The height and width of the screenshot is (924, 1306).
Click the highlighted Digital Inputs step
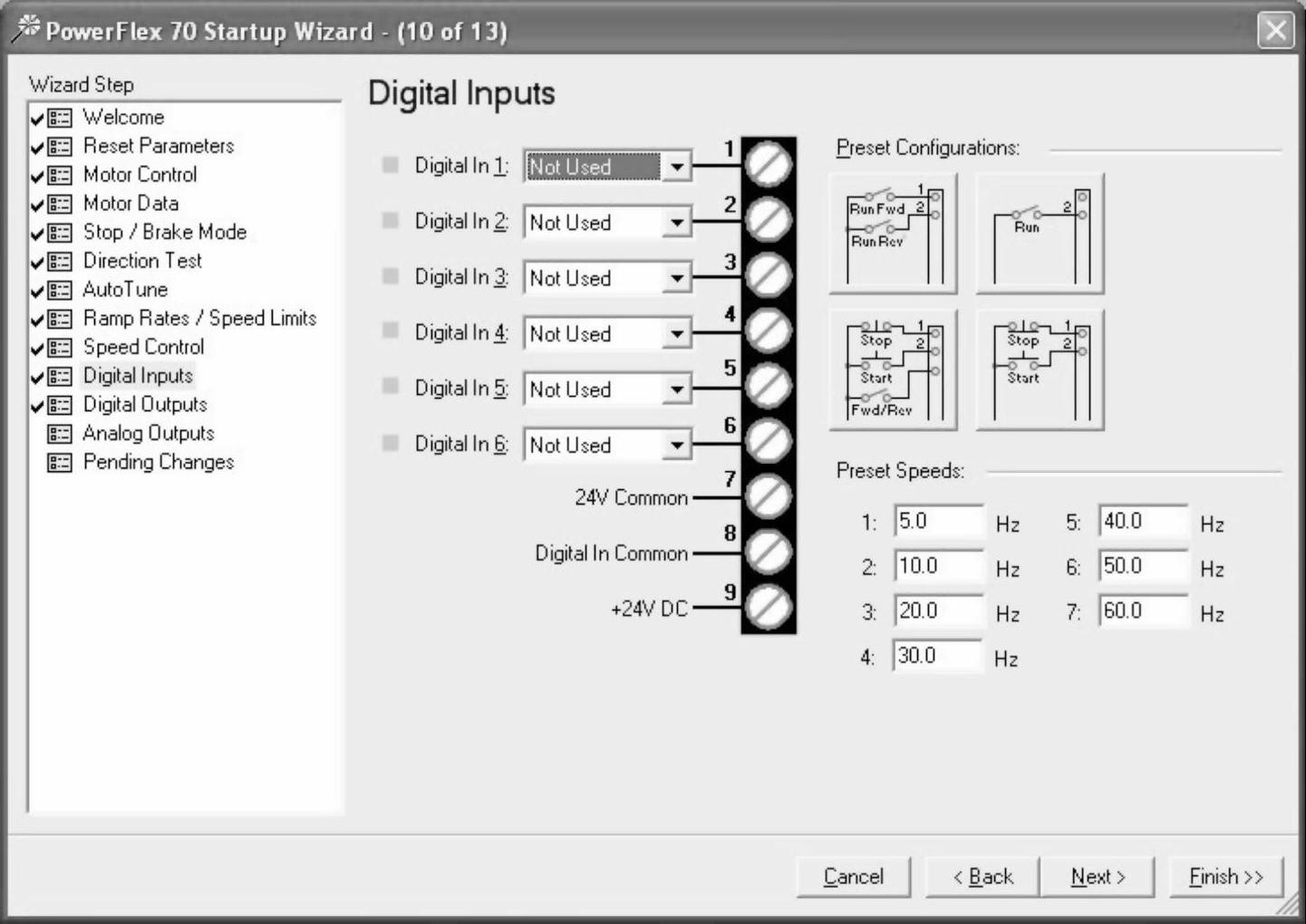pyautogui.click(x=138, y=376)
